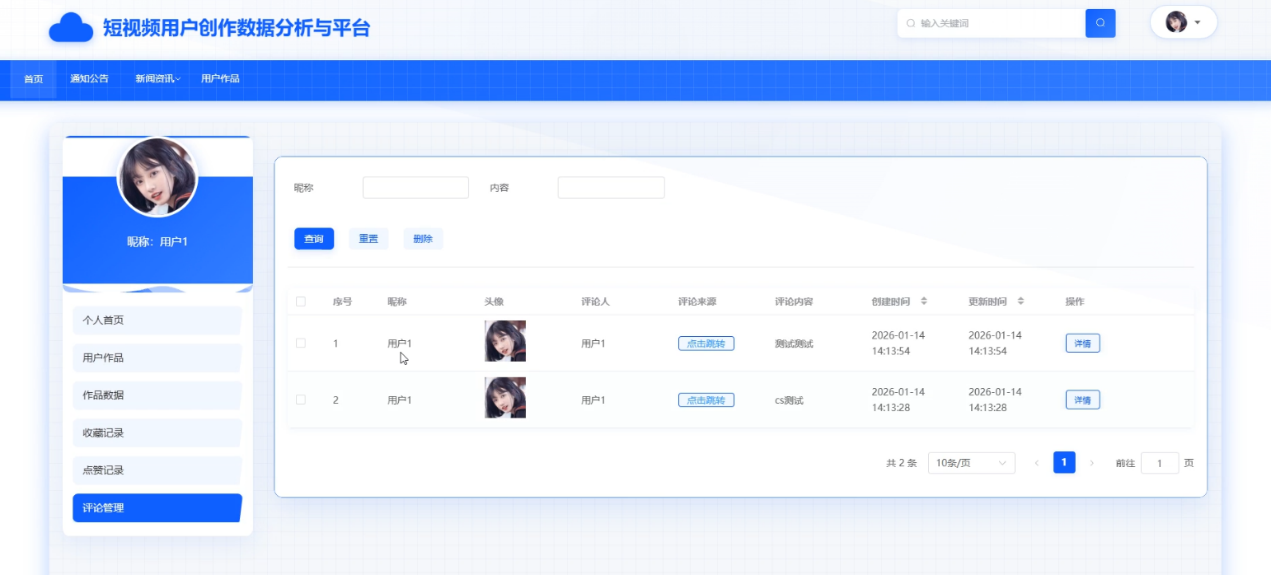Select 作品数据 in the sidebar

point(157,395)
